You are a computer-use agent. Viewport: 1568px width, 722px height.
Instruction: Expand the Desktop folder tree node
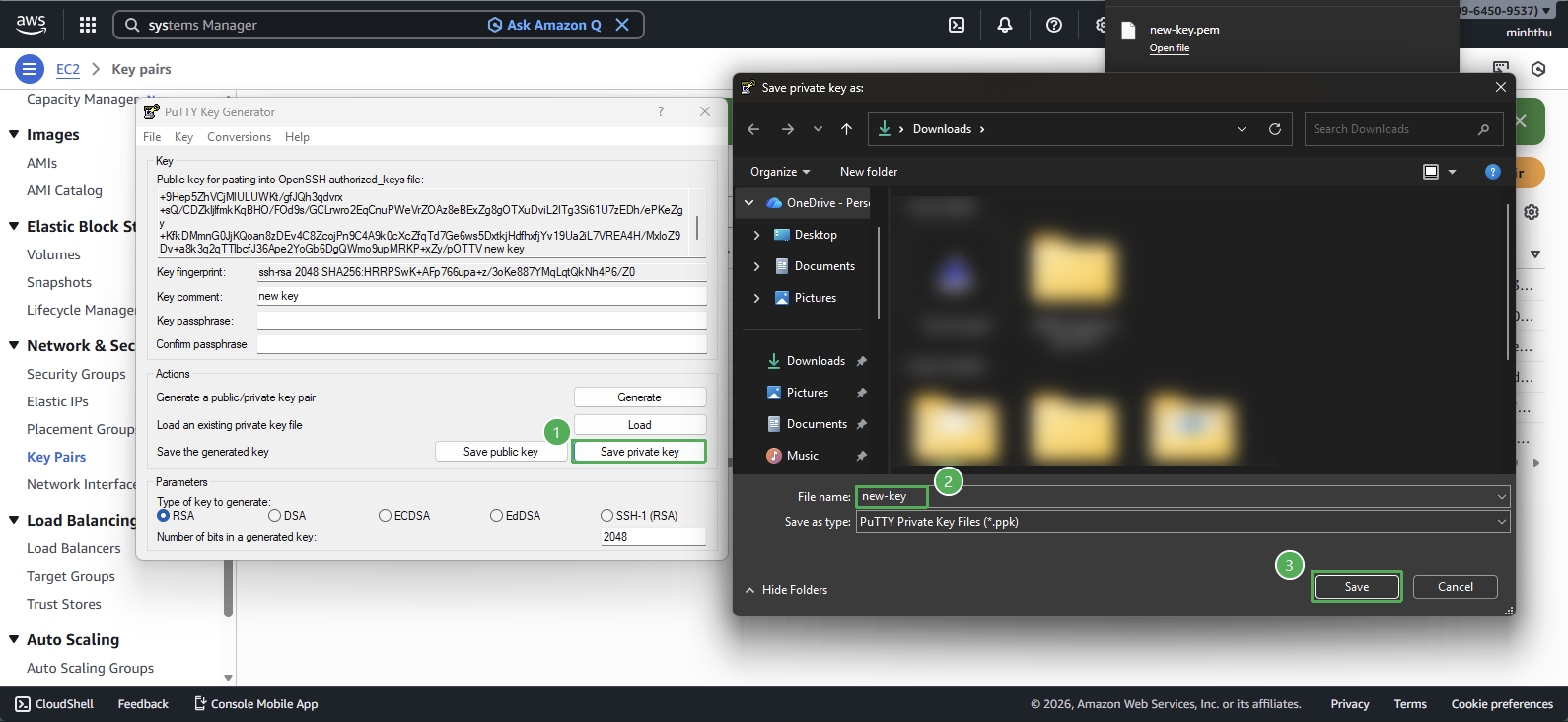click(756, 235)
